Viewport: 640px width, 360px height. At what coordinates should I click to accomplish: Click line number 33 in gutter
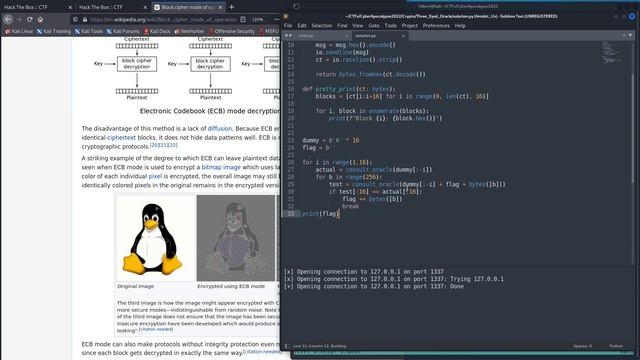pyautogui.click(x=291, y=213)
